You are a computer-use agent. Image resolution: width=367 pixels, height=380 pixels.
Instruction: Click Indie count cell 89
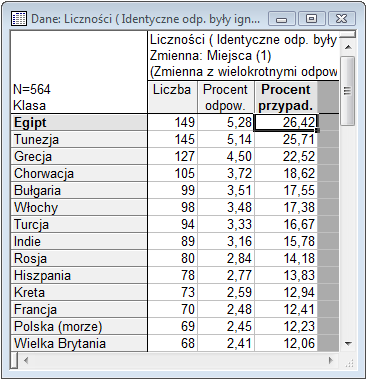coord(173,242)
